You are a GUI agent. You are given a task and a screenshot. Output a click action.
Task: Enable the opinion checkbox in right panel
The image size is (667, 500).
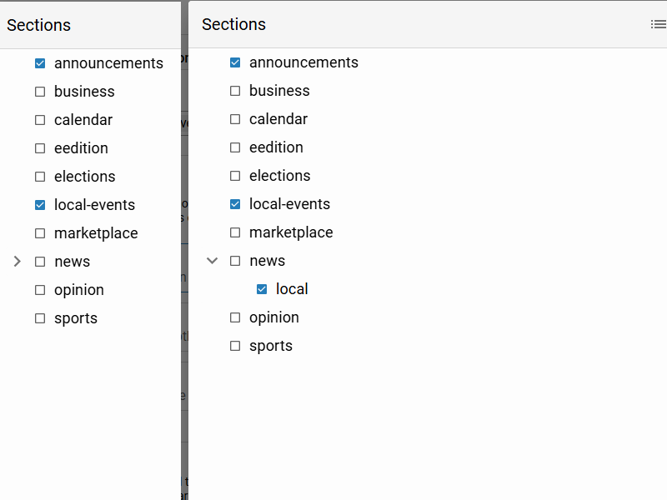click(x=235, y=318)
